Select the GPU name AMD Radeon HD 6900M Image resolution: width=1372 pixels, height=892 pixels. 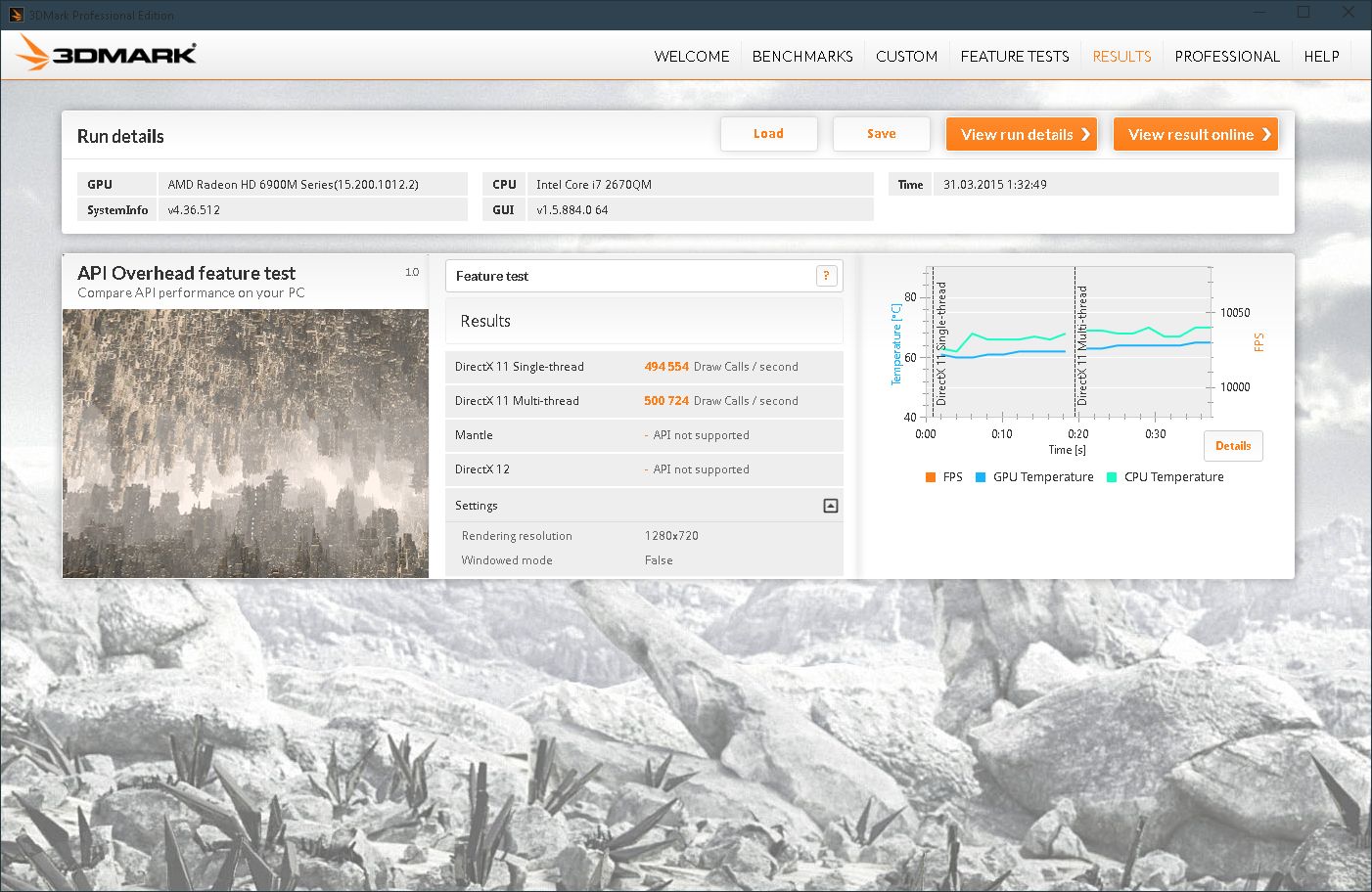(293, 184)
